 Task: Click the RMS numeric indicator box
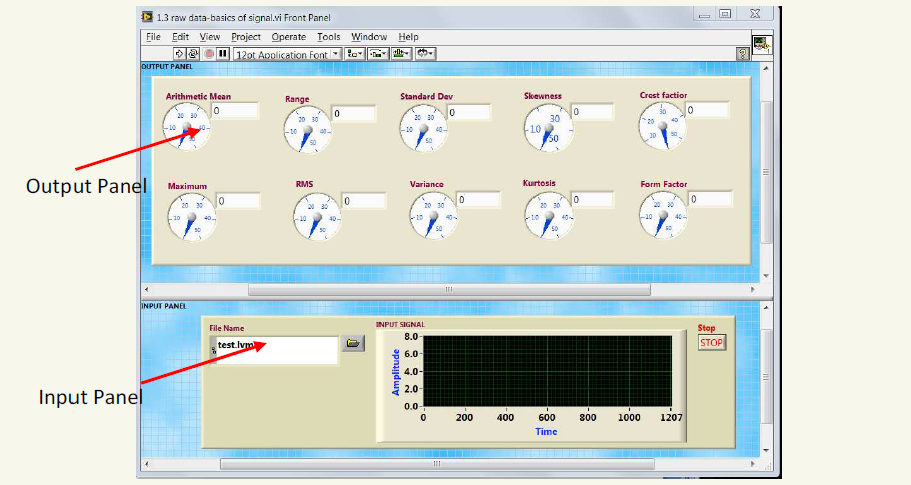364,201
